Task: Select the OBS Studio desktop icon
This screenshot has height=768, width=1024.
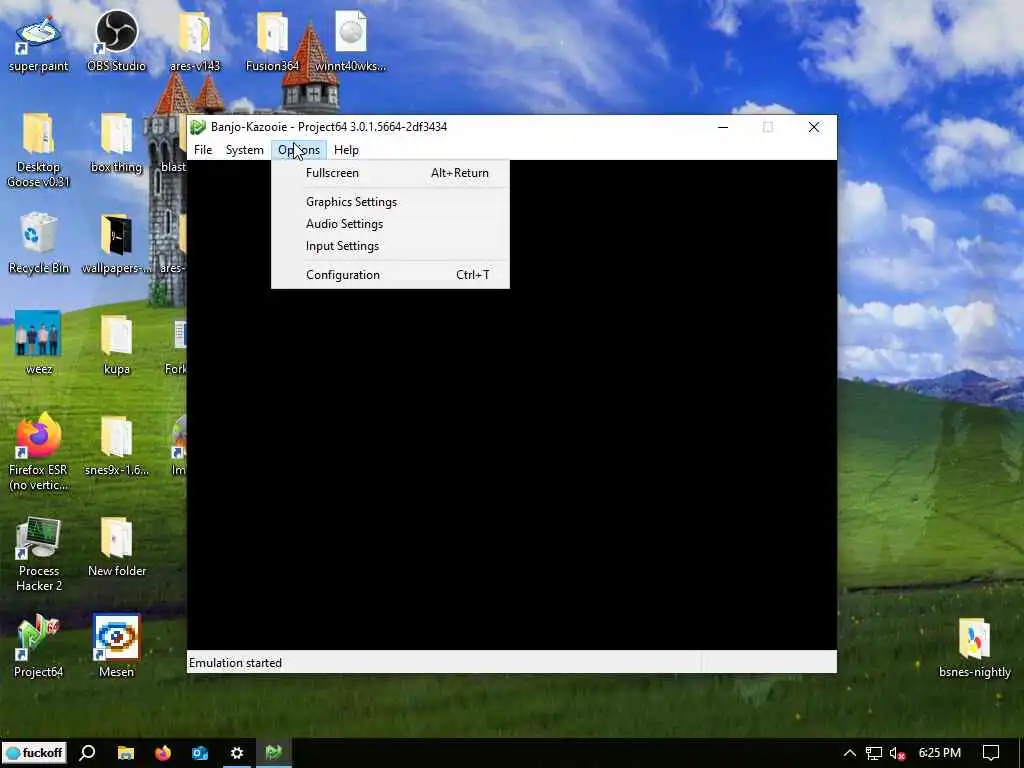Action: point(116,42)
